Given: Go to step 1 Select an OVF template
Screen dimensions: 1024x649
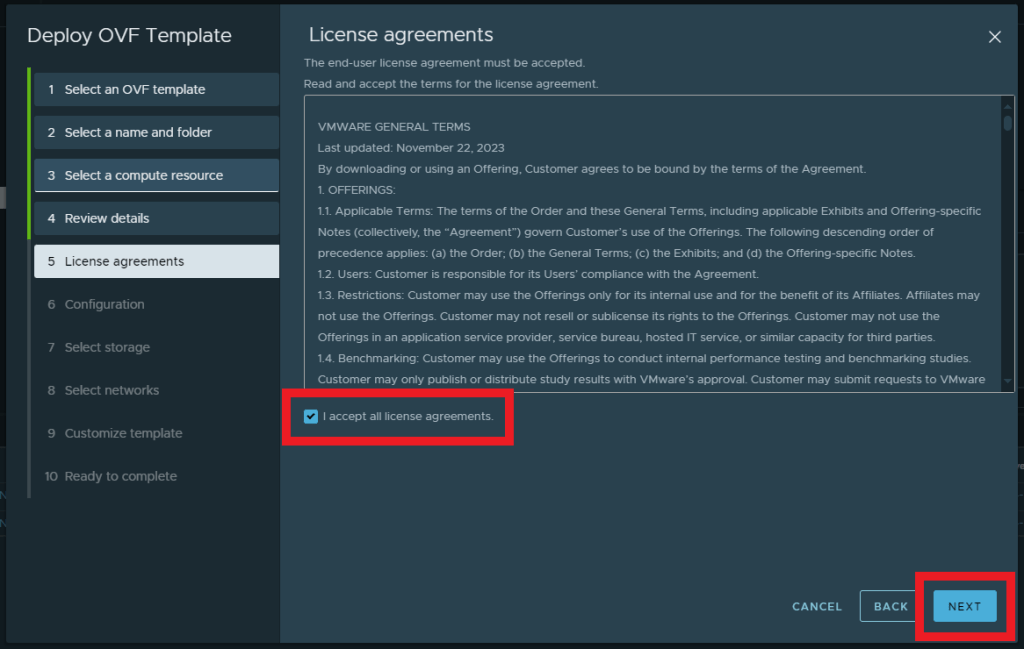Looking at the screenshot, I should coord(156,89).
